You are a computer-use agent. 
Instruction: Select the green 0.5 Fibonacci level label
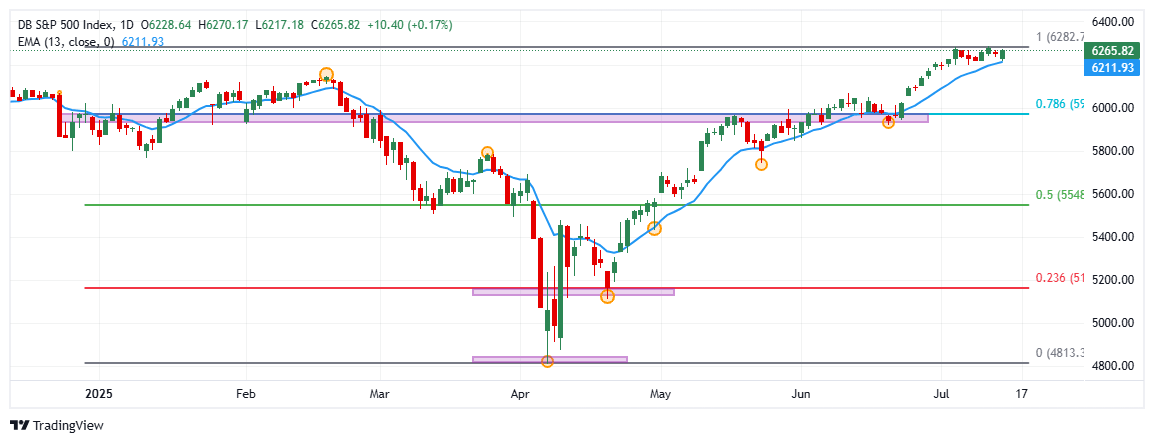coord(1059,195)
